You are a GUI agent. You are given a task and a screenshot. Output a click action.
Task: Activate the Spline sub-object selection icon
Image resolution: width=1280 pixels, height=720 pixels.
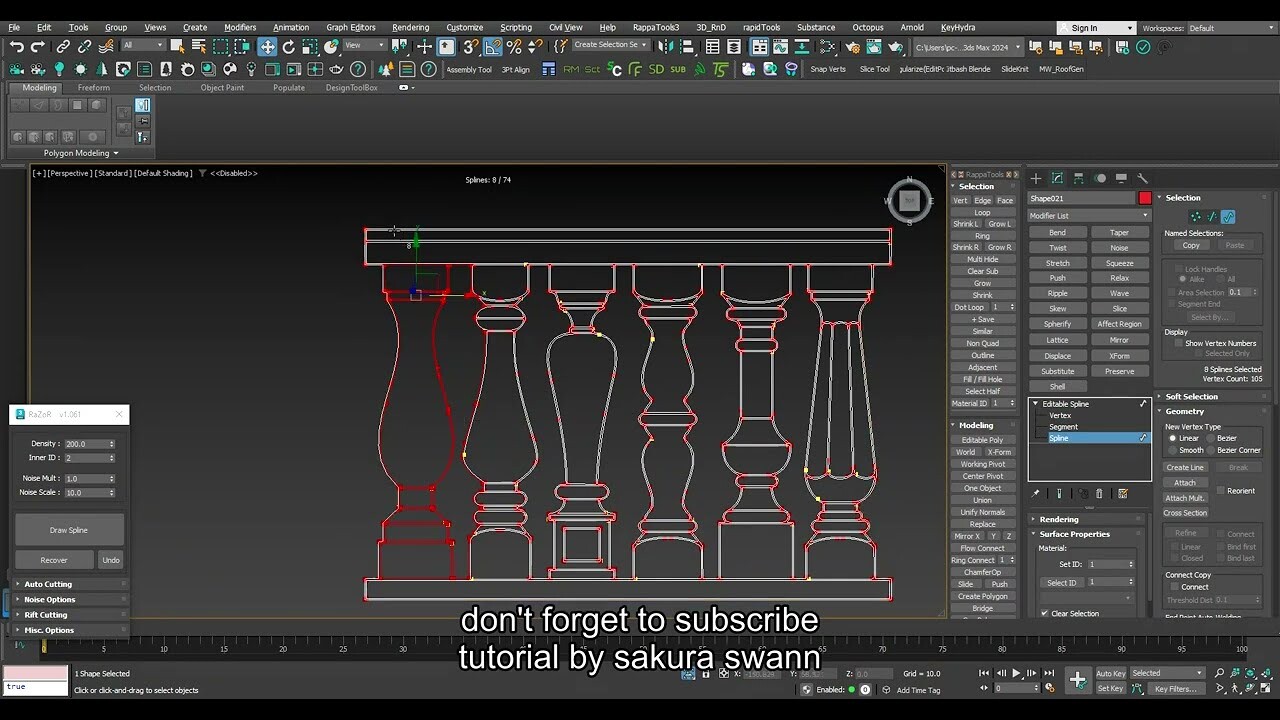1228,216
